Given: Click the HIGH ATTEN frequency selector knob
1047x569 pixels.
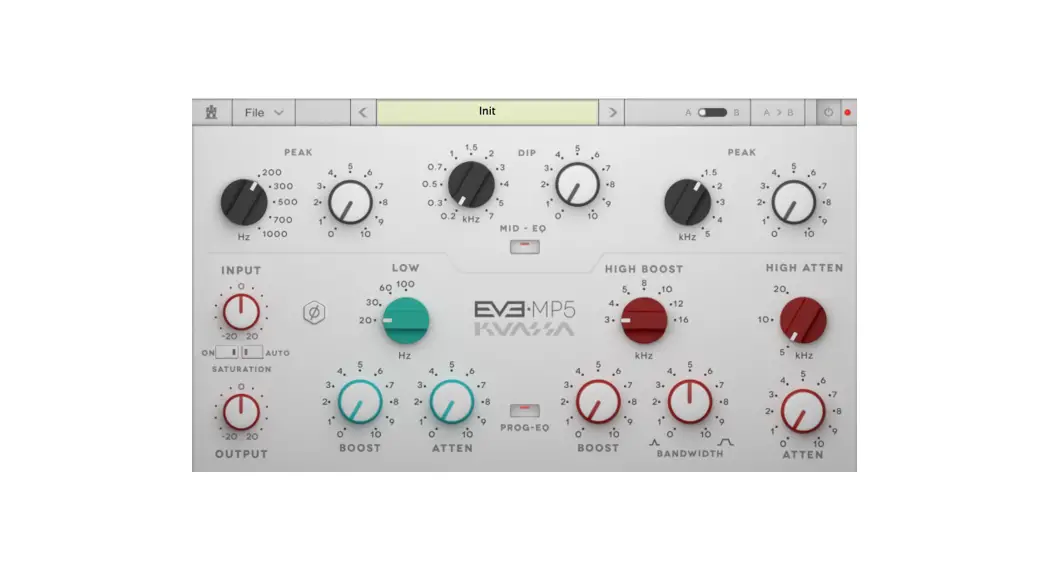Looking at the screenshot, I should click(803, 320).
